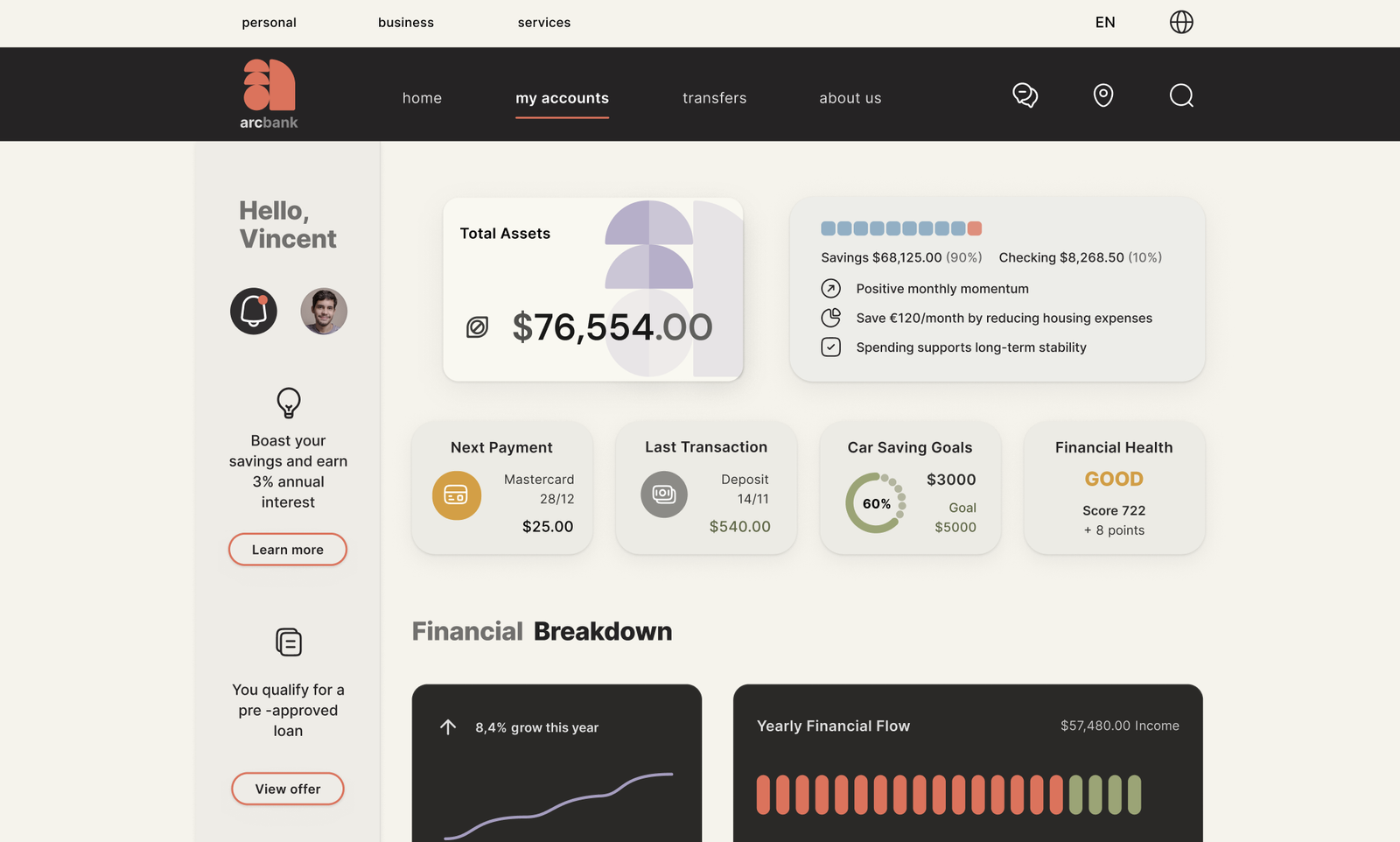Click the pre-approved loan document icon
Screen dimensions: 1400x842
tap(288, 642)
